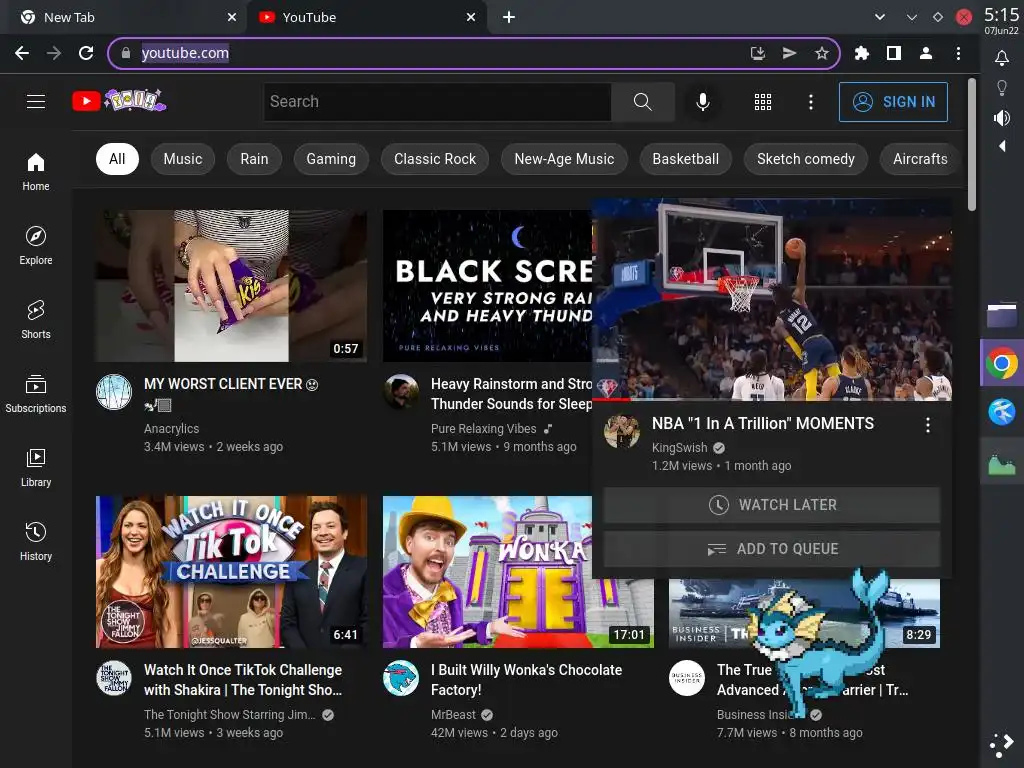Click NBA "1 In A Trillion" MOMENTS title
Screen dimensions: 1024x768
pos(763,423)
